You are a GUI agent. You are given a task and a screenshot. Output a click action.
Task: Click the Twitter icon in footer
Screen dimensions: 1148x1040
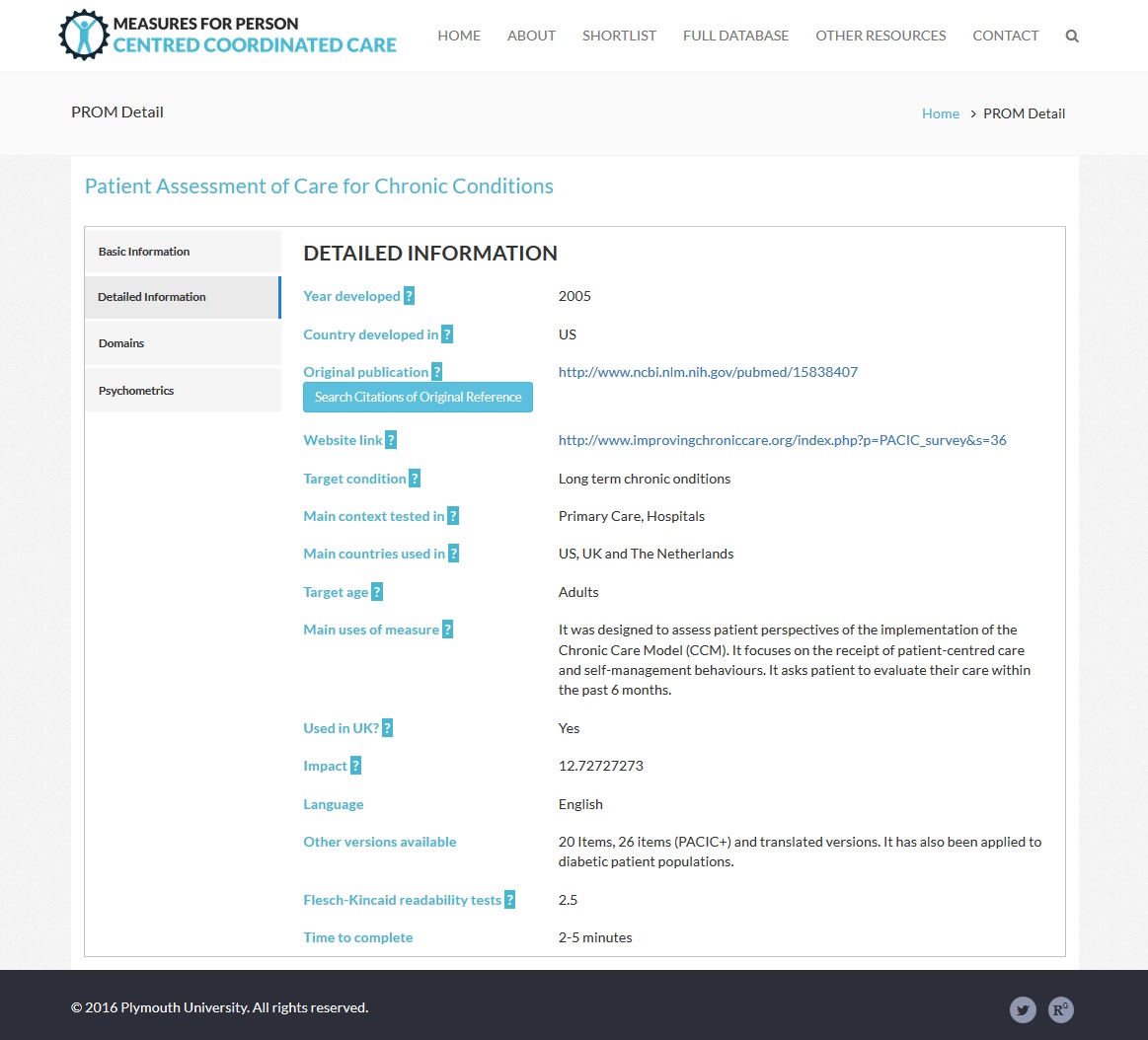coord(1023,1009)
